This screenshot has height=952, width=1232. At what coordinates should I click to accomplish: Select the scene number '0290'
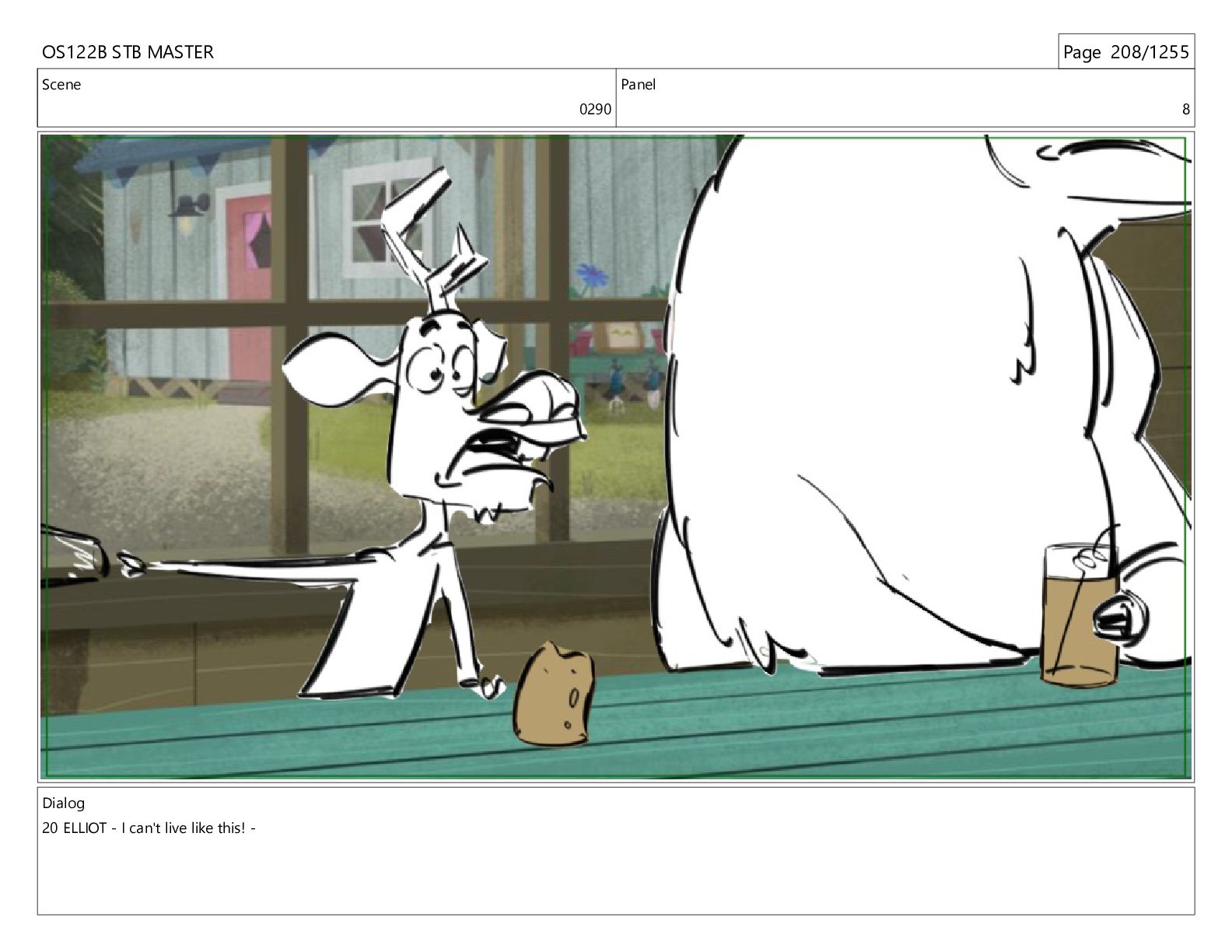tap(595, 110)
